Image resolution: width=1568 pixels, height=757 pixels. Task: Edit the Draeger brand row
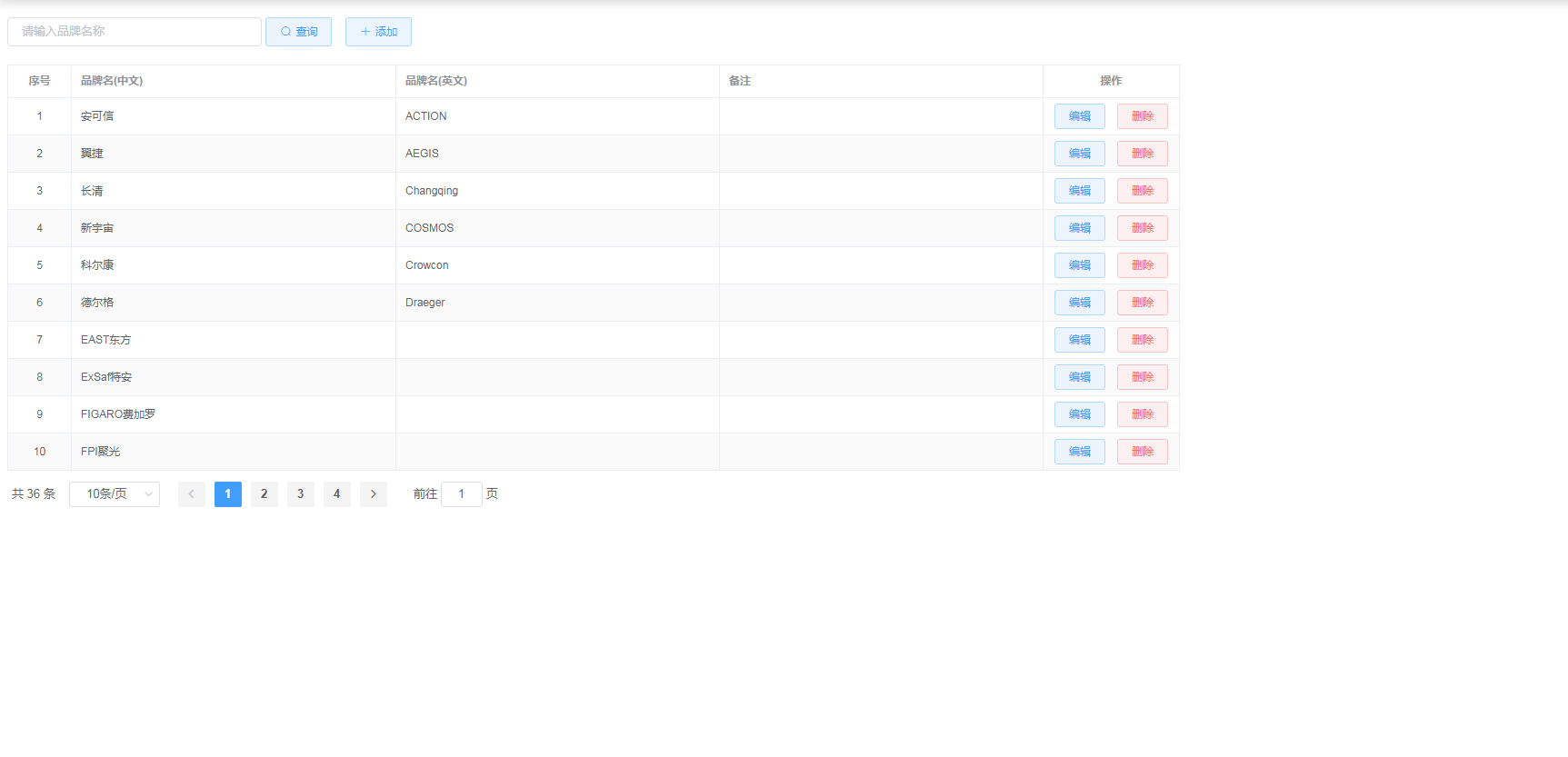click(x=1079, y=303)
